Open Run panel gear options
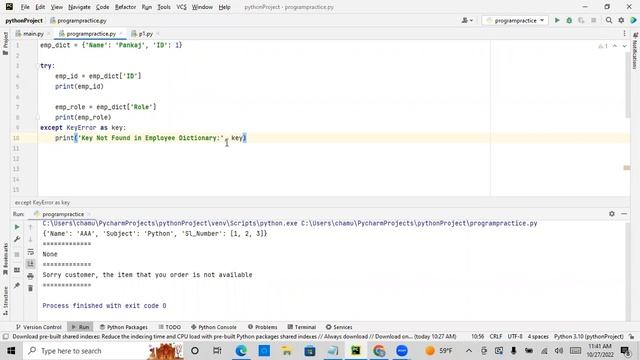 point(611,214)
